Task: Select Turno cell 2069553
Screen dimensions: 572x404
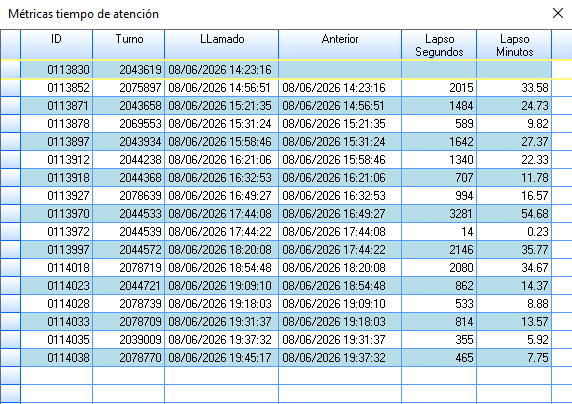Action: [x=129, y=124]
